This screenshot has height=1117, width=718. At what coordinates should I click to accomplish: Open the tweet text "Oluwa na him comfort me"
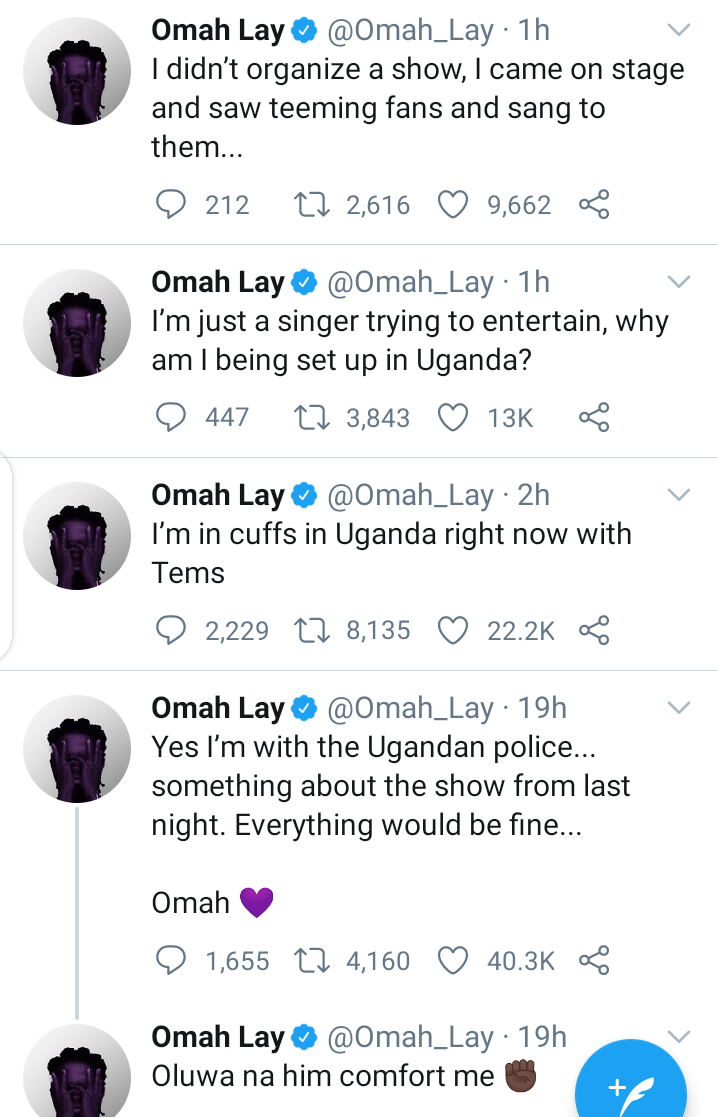322,1076
